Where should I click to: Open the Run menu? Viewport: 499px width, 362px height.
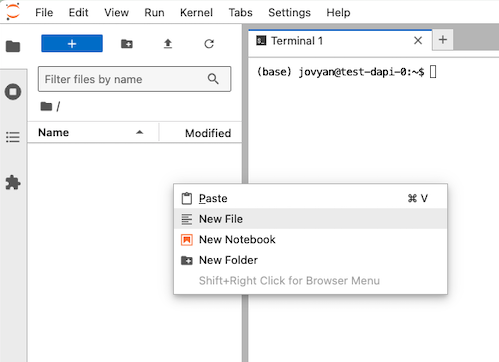click(154, 12)
